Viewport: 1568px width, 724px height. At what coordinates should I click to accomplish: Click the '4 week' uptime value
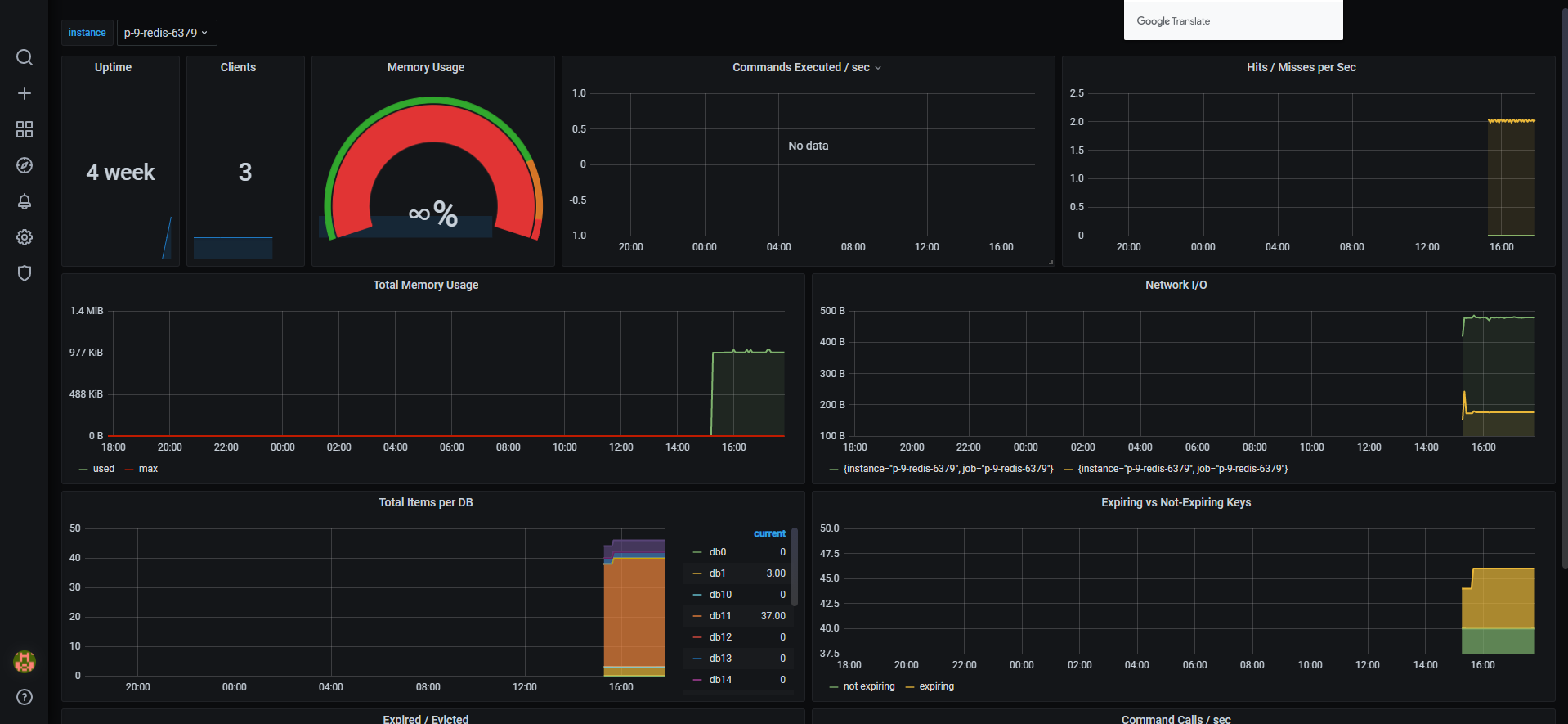point(121,172)
